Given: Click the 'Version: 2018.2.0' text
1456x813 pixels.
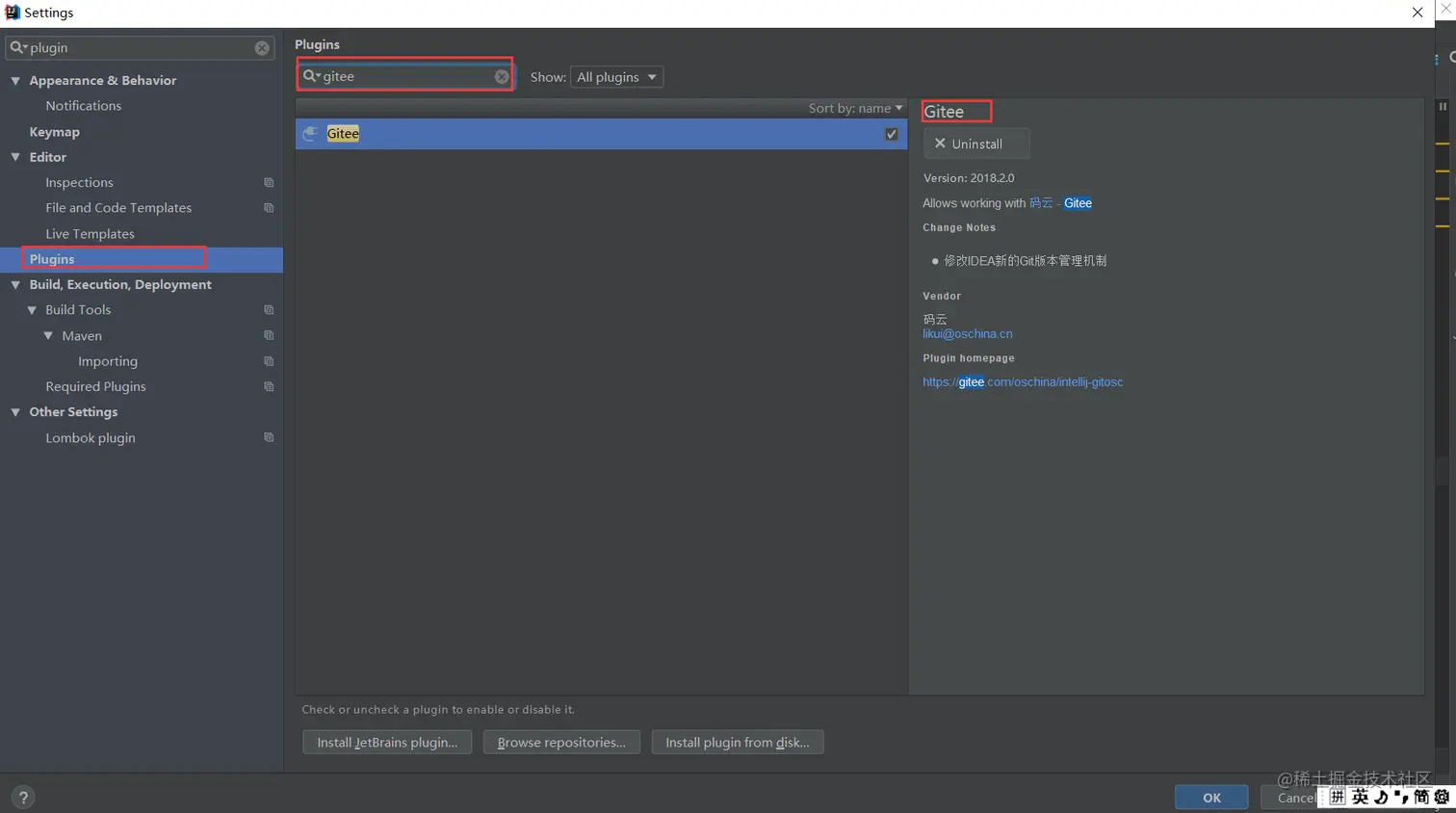Looking at the screenshot, I should pos(969,178).
